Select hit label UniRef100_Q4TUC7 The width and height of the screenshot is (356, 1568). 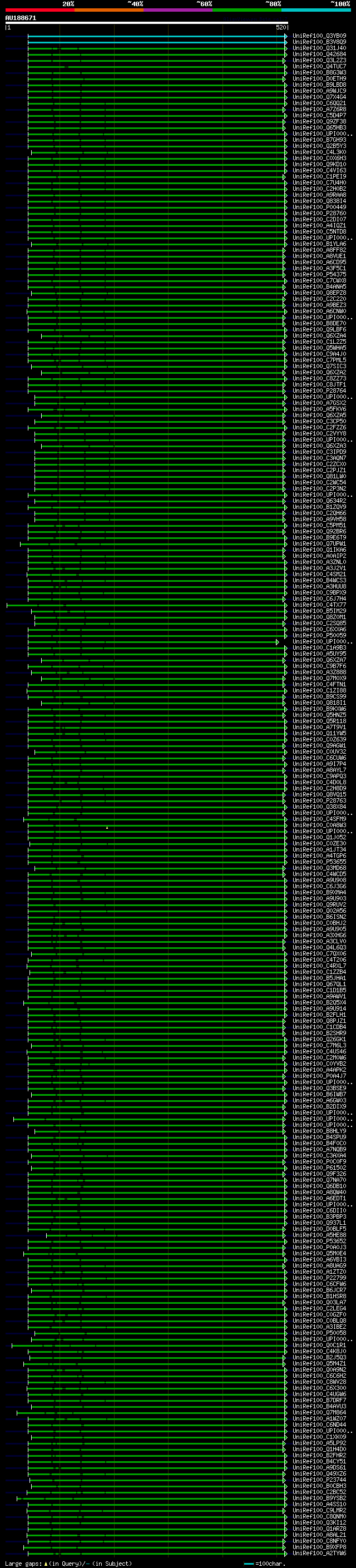(319, 66)
